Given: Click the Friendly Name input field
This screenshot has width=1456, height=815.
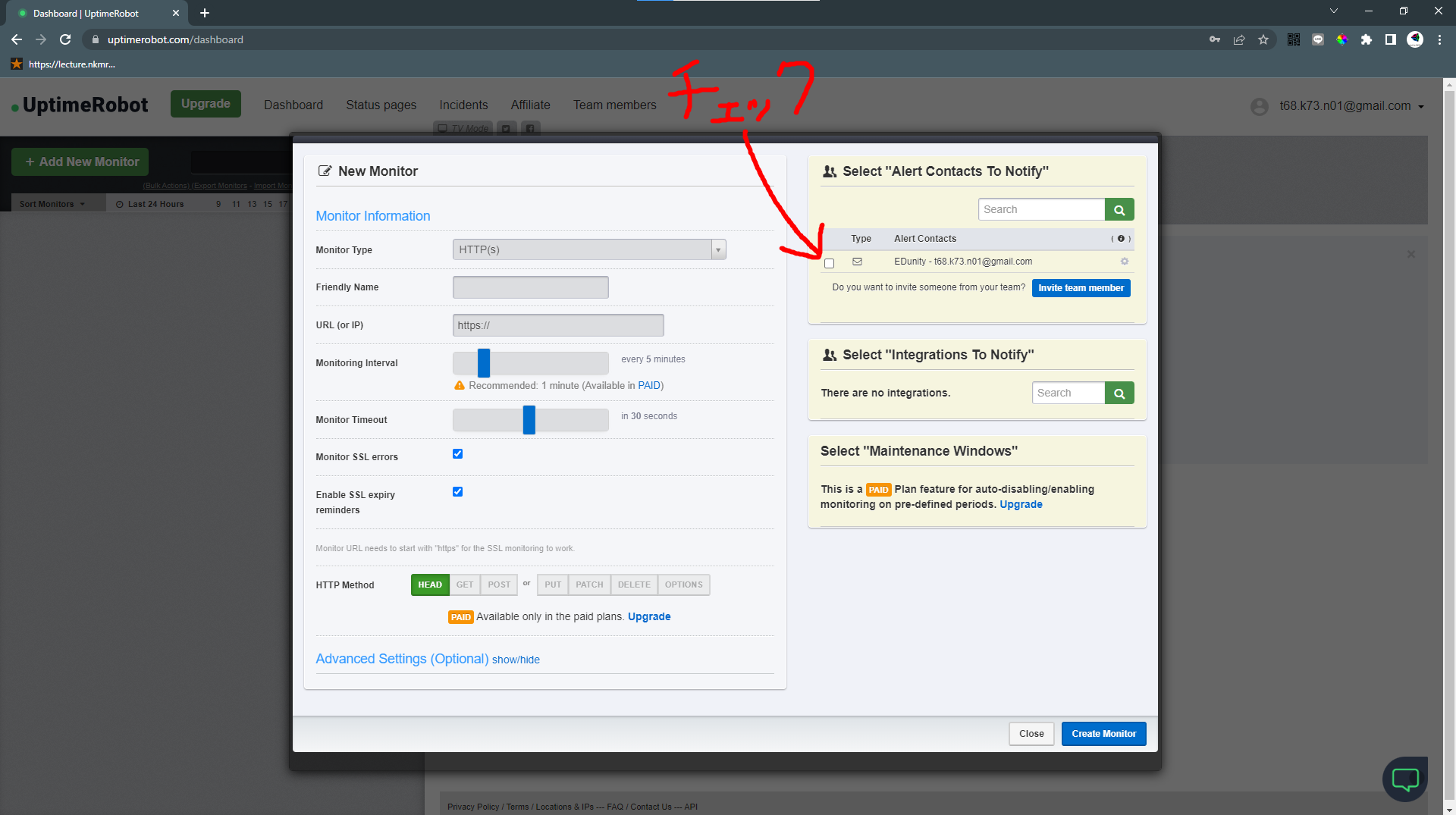Looking at the screenshot, I should tap(531, 287).
